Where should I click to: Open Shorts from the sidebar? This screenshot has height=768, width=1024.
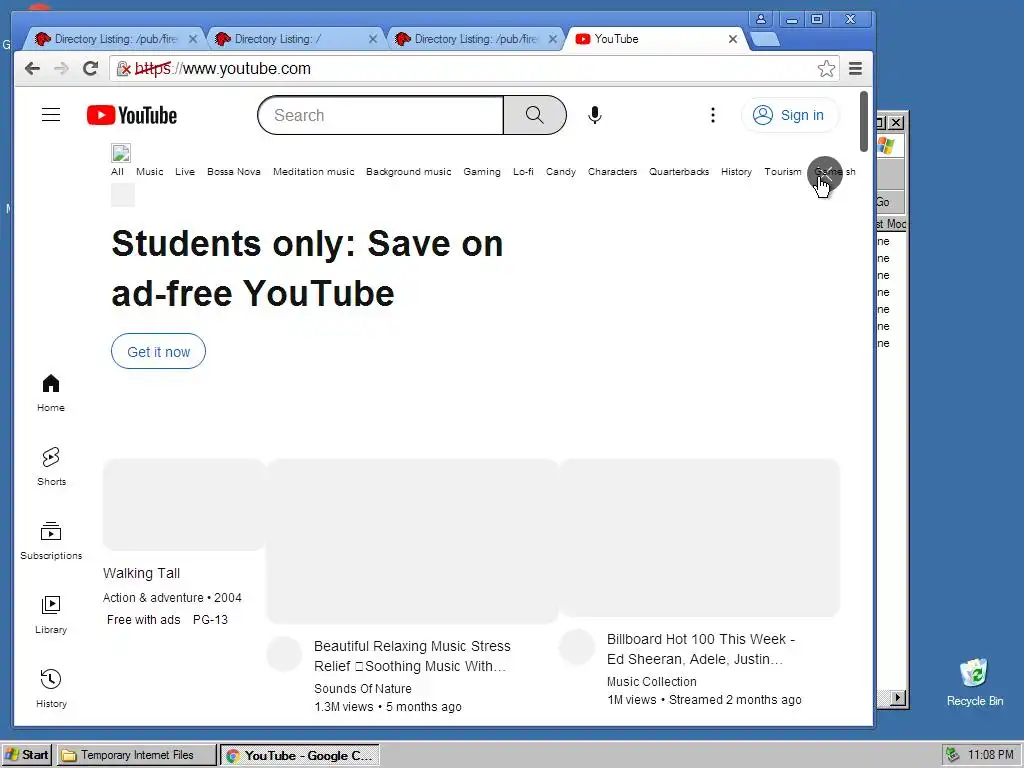click(51, 466)
